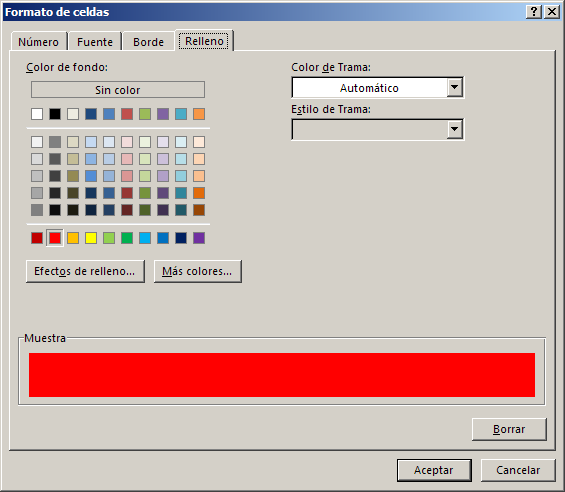Click the Borrar button

click(509, 429)
